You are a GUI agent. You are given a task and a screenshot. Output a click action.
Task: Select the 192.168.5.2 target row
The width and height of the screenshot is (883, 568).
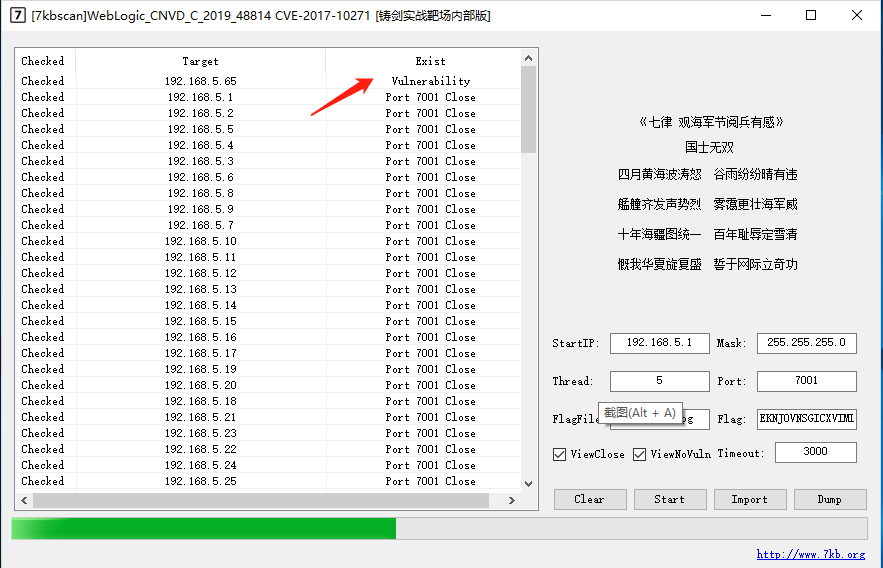tap(268, 113)
